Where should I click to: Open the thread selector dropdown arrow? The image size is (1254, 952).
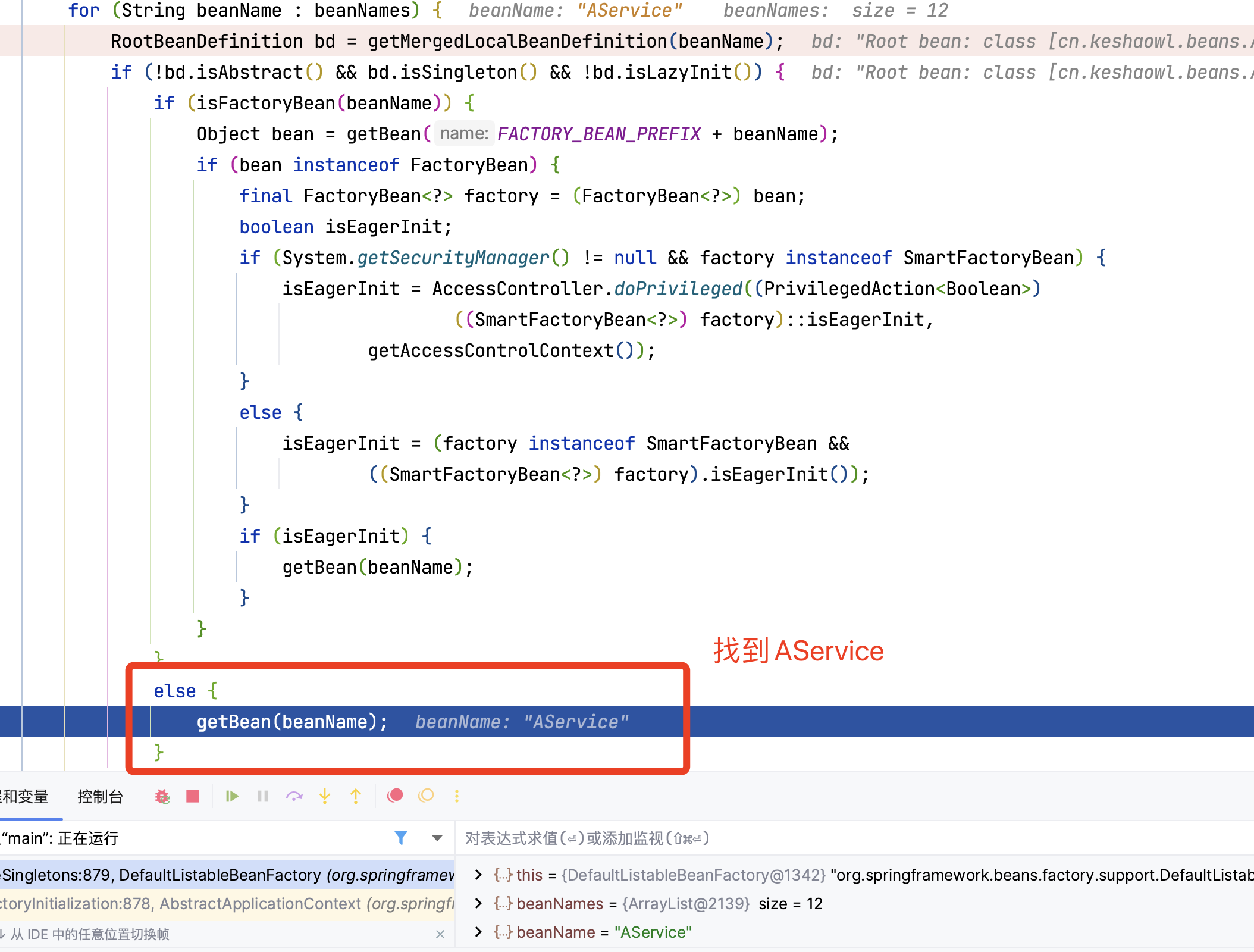click(x=437, y=838)
